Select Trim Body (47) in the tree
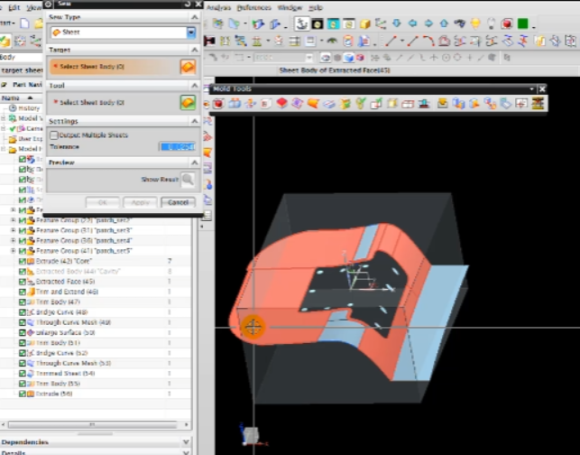 [58, 302]
